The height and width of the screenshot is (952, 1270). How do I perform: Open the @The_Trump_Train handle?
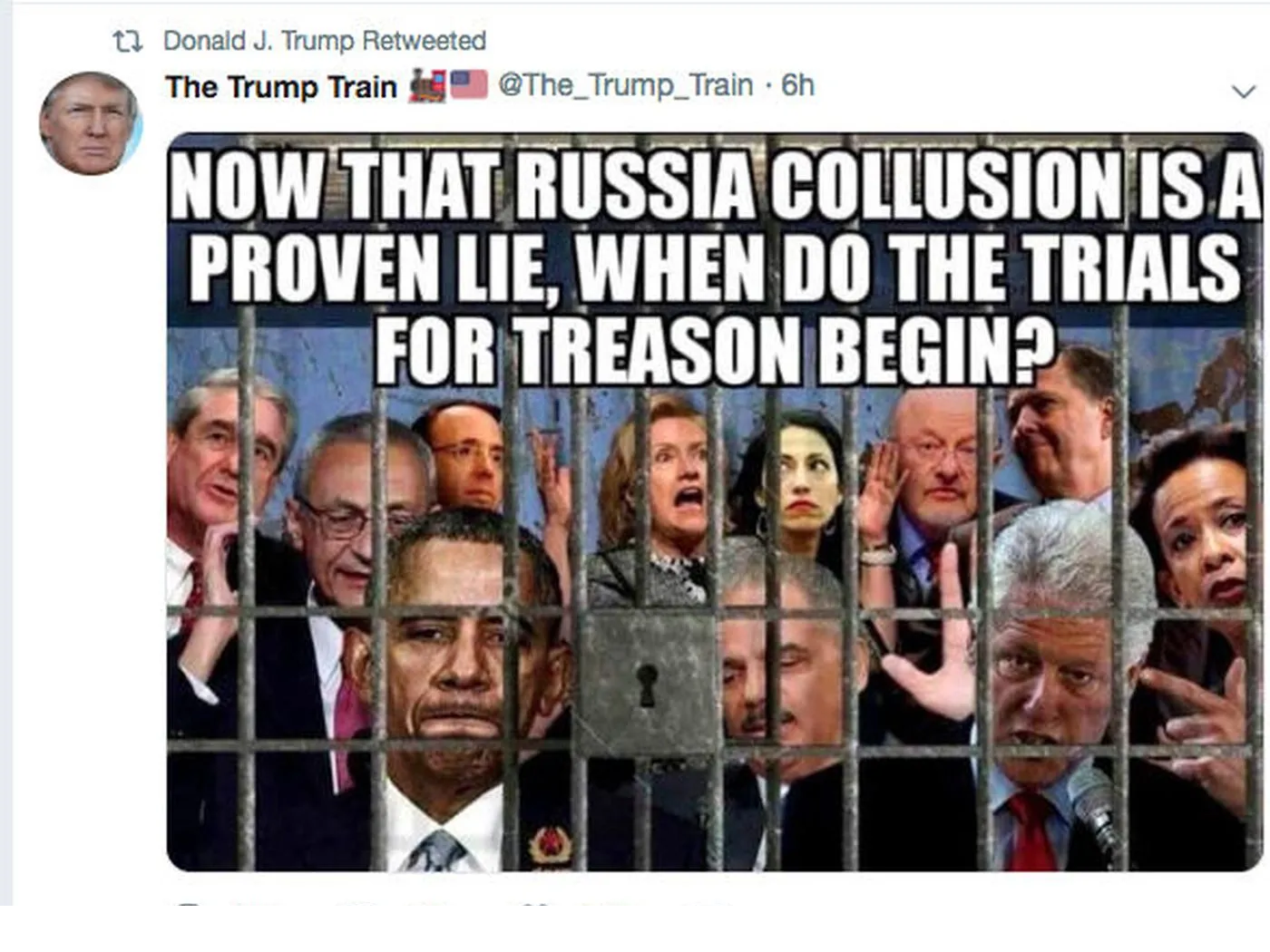pos(626,85)
